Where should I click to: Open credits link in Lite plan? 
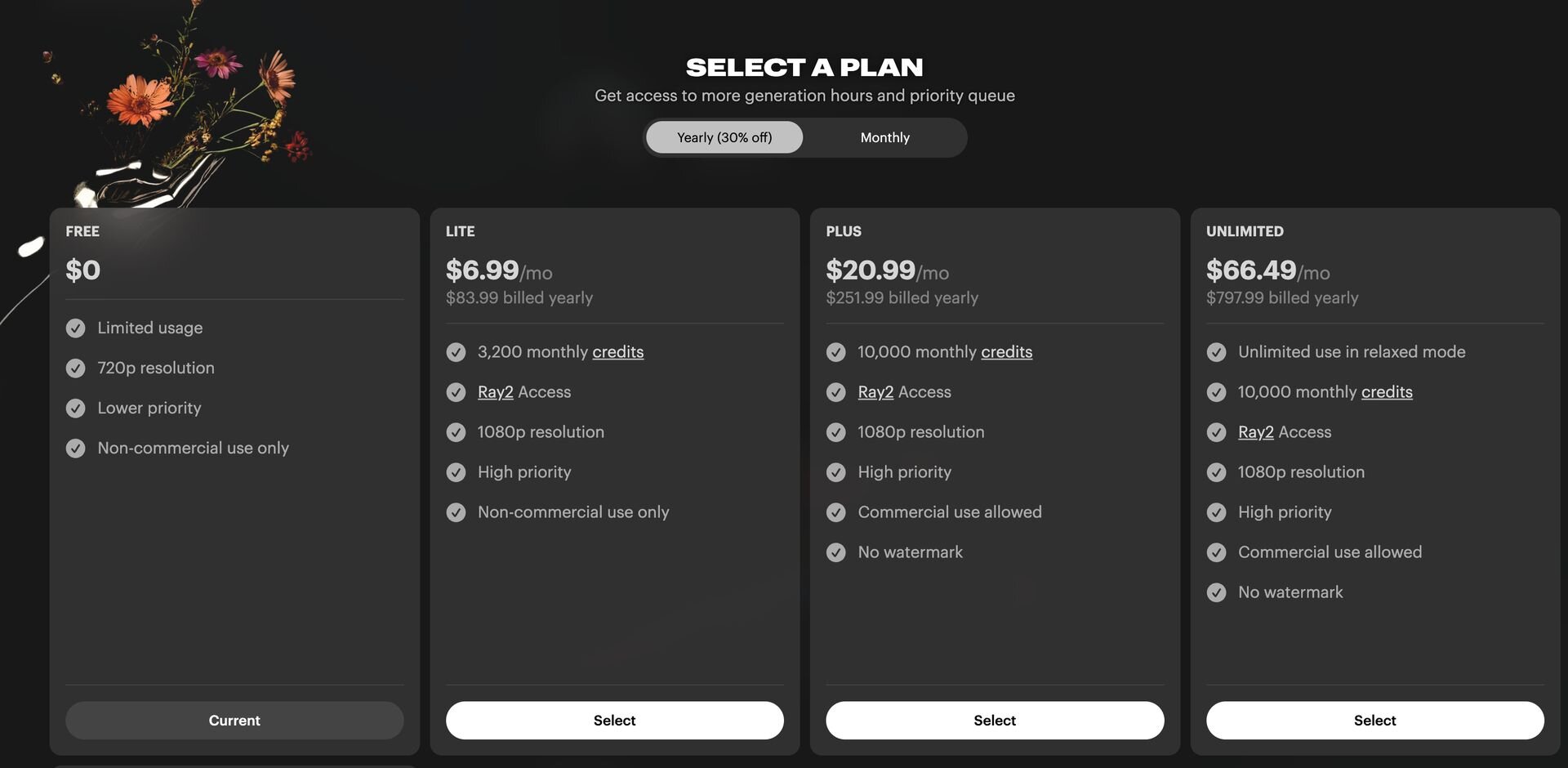pos(617,352)
